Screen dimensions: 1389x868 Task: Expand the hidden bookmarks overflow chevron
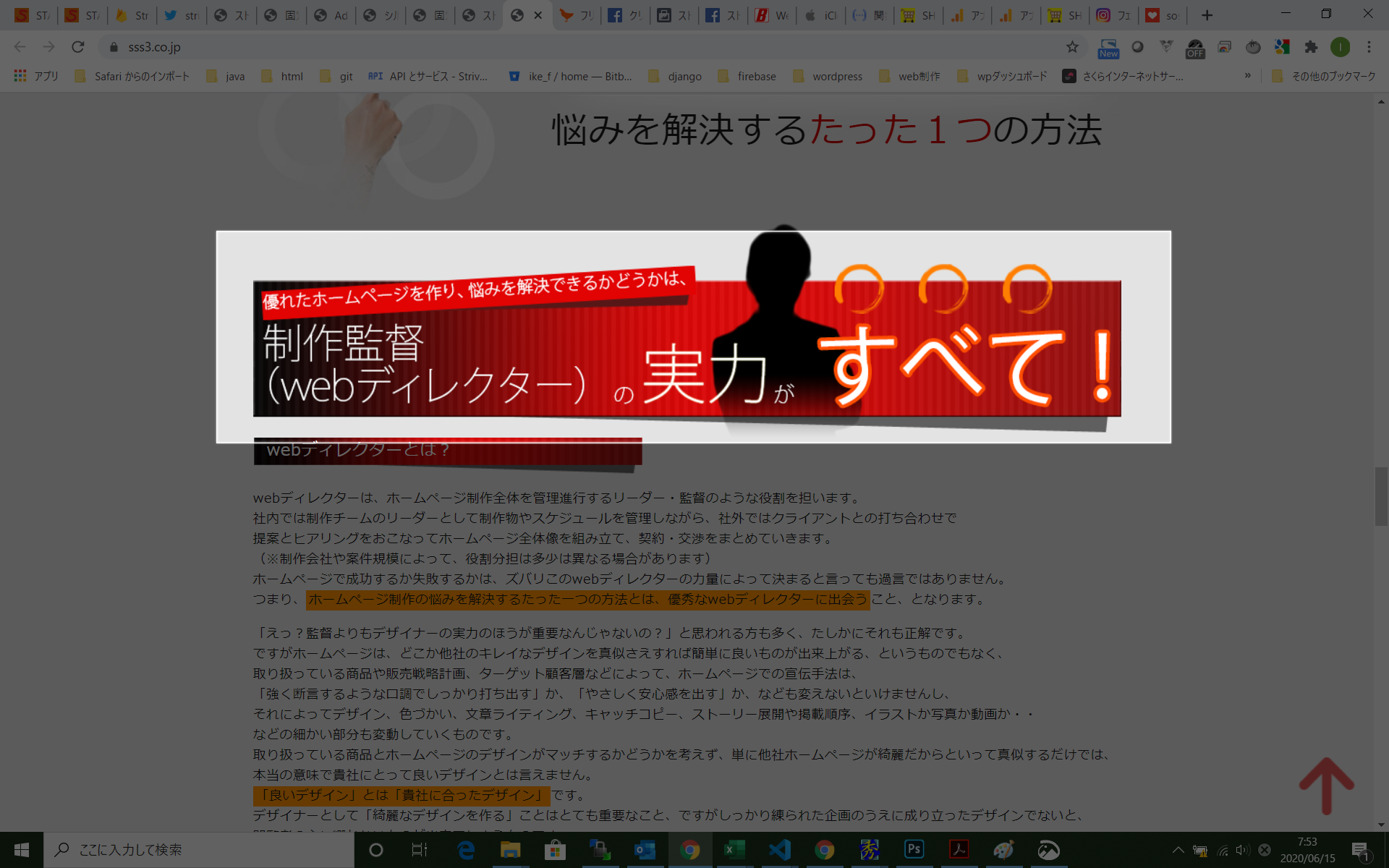click(x=1247, y=76)
